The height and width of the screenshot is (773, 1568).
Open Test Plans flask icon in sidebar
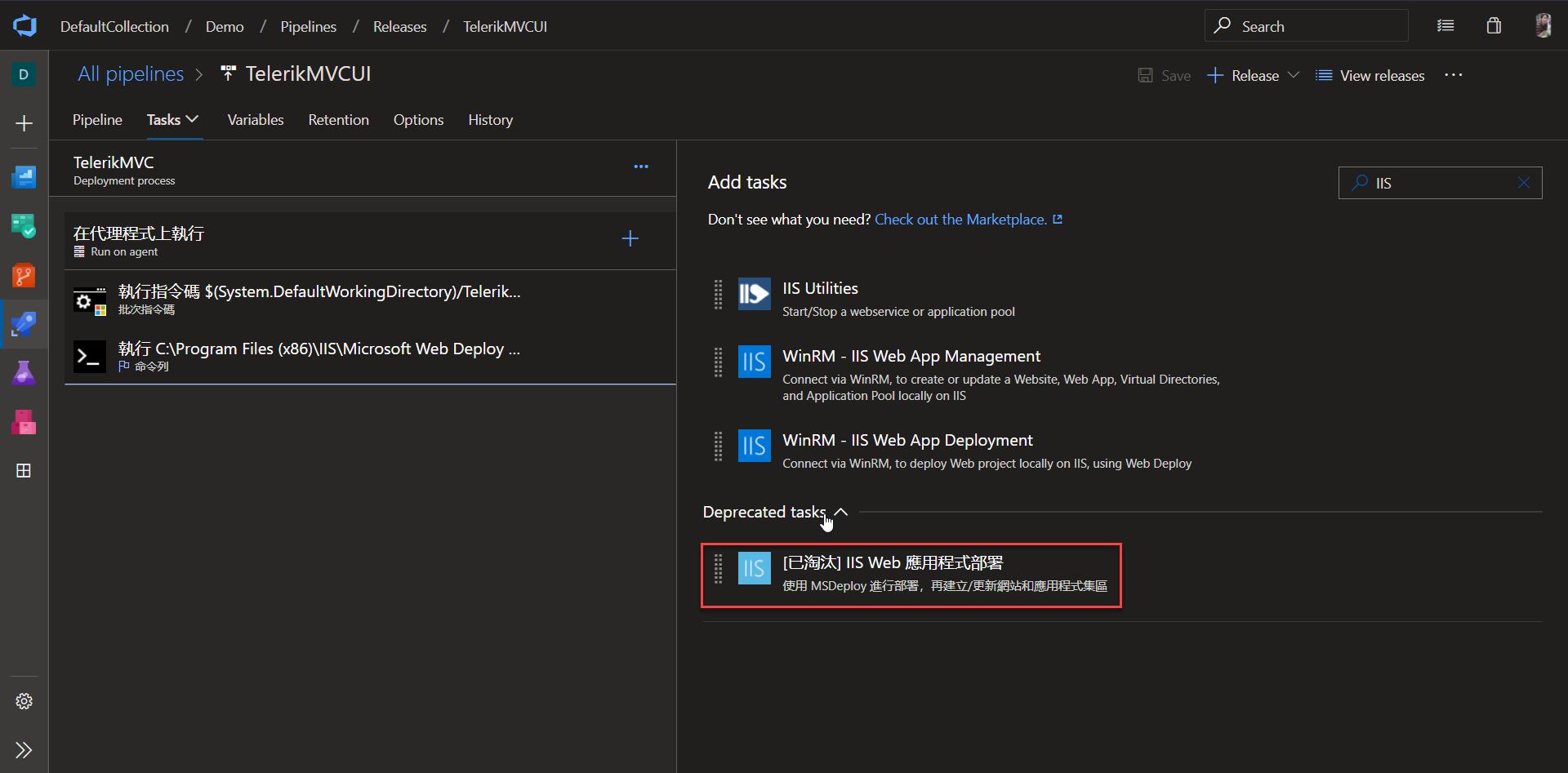[x=23, y=372]
